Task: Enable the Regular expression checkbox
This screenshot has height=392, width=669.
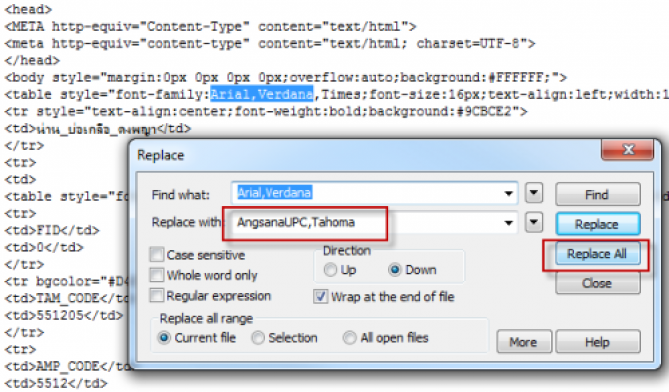Action: coord(157,295)
